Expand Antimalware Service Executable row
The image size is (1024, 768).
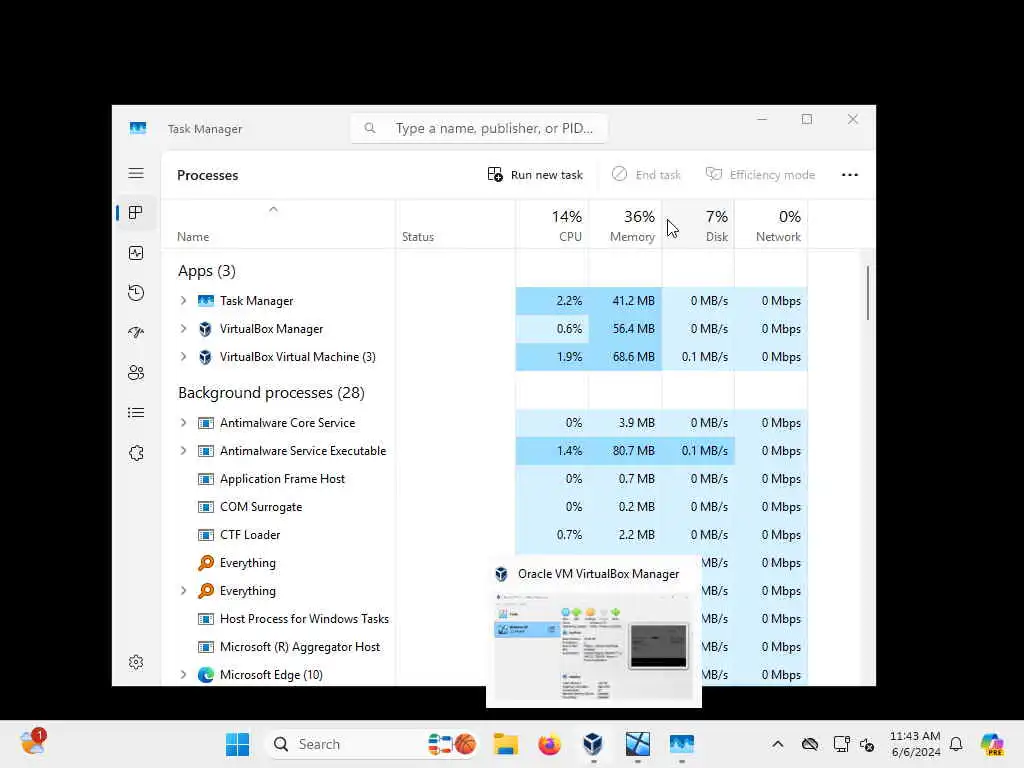pos(184,451)
